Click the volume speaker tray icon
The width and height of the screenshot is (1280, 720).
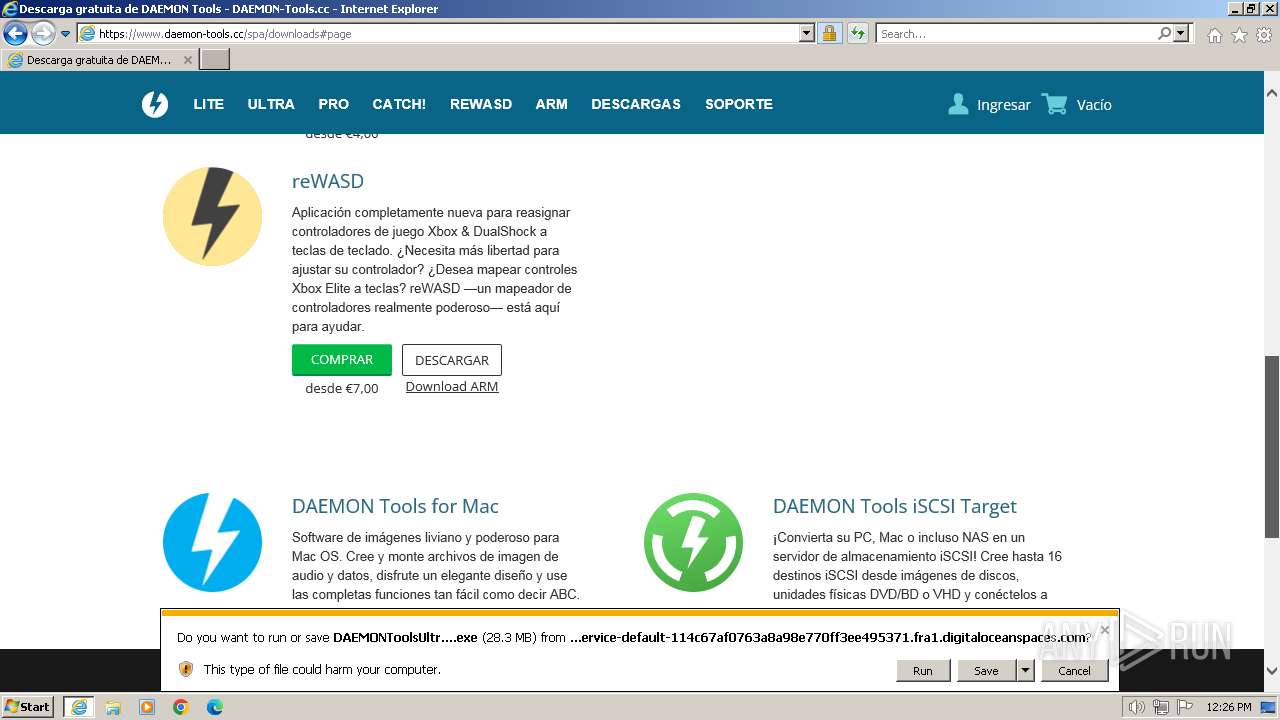[x=1136, y=707]
